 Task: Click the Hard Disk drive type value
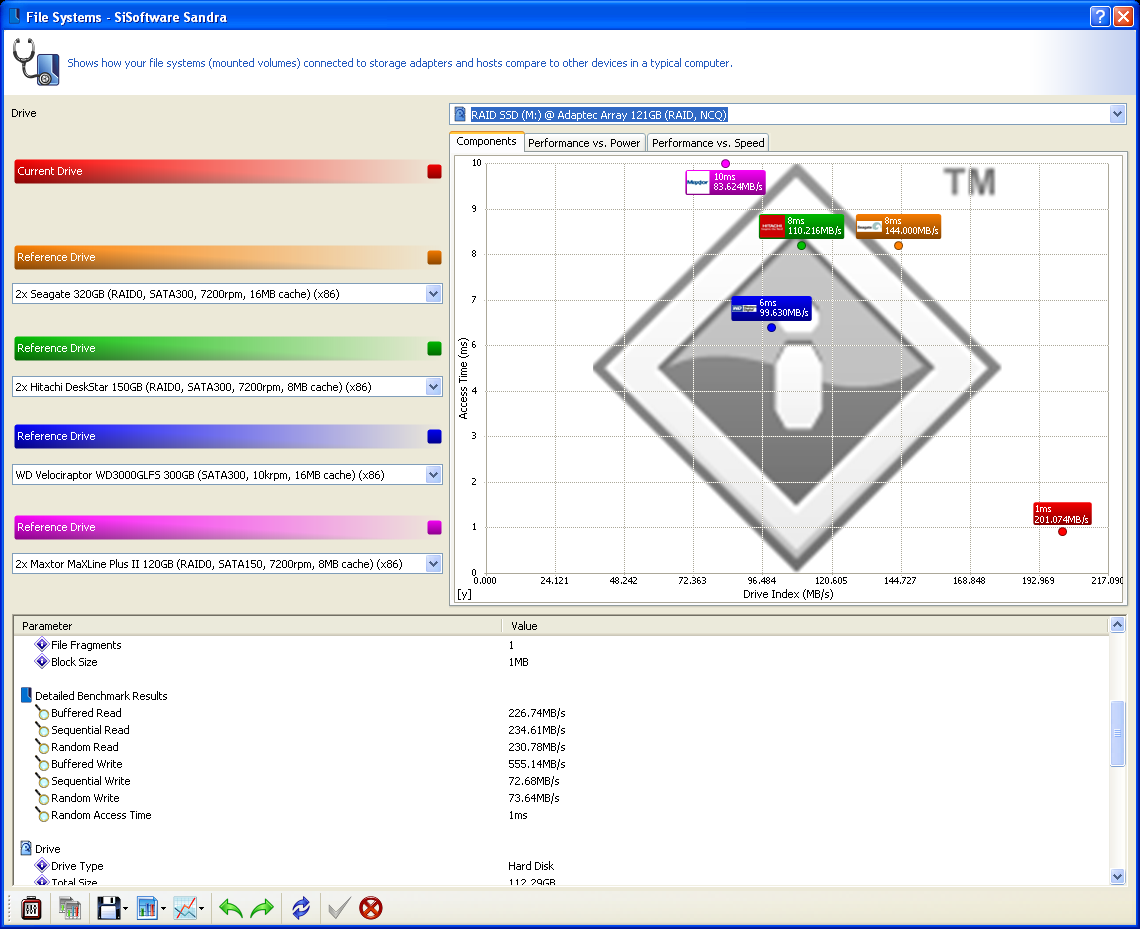click(531, 866)
